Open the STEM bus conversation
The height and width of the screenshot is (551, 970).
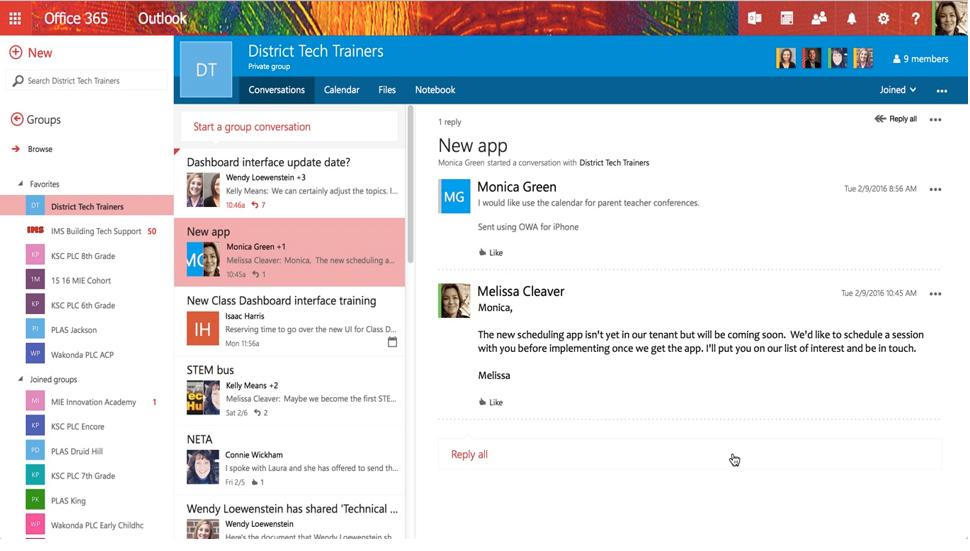[x=290, y=391]
